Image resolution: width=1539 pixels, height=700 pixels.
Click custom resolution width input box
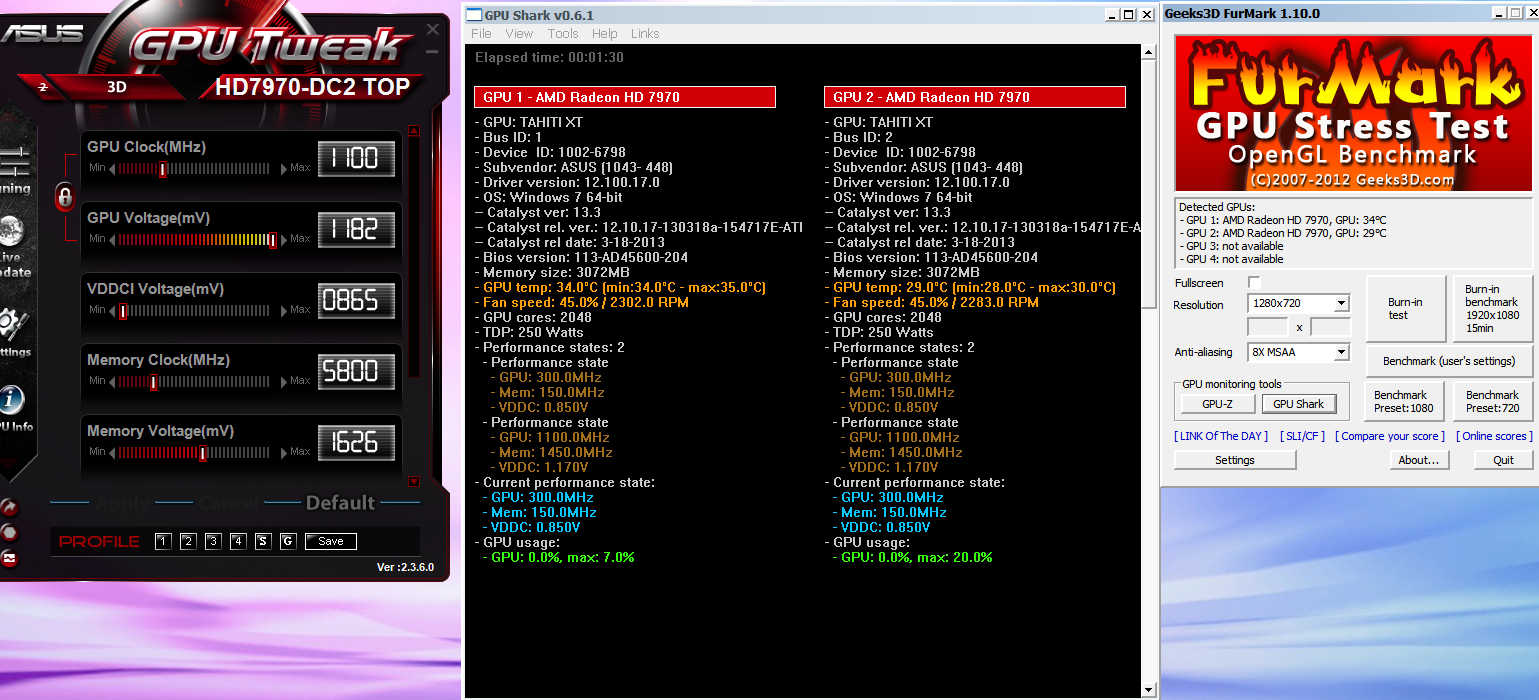click(1267, 327)
